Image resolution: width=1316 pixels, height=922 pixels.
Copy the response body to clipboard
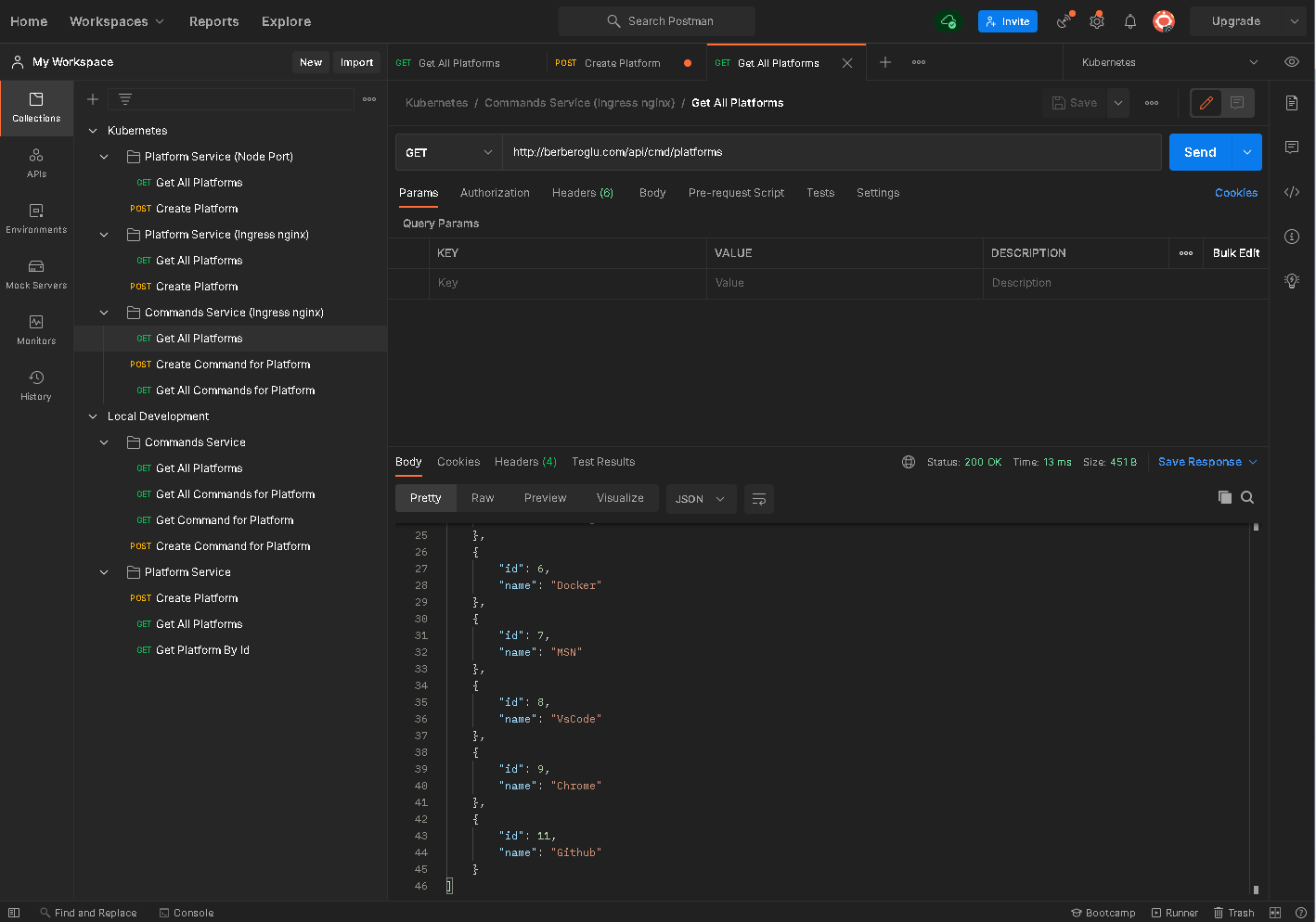pyautogui.click(x=1225, y=497)
